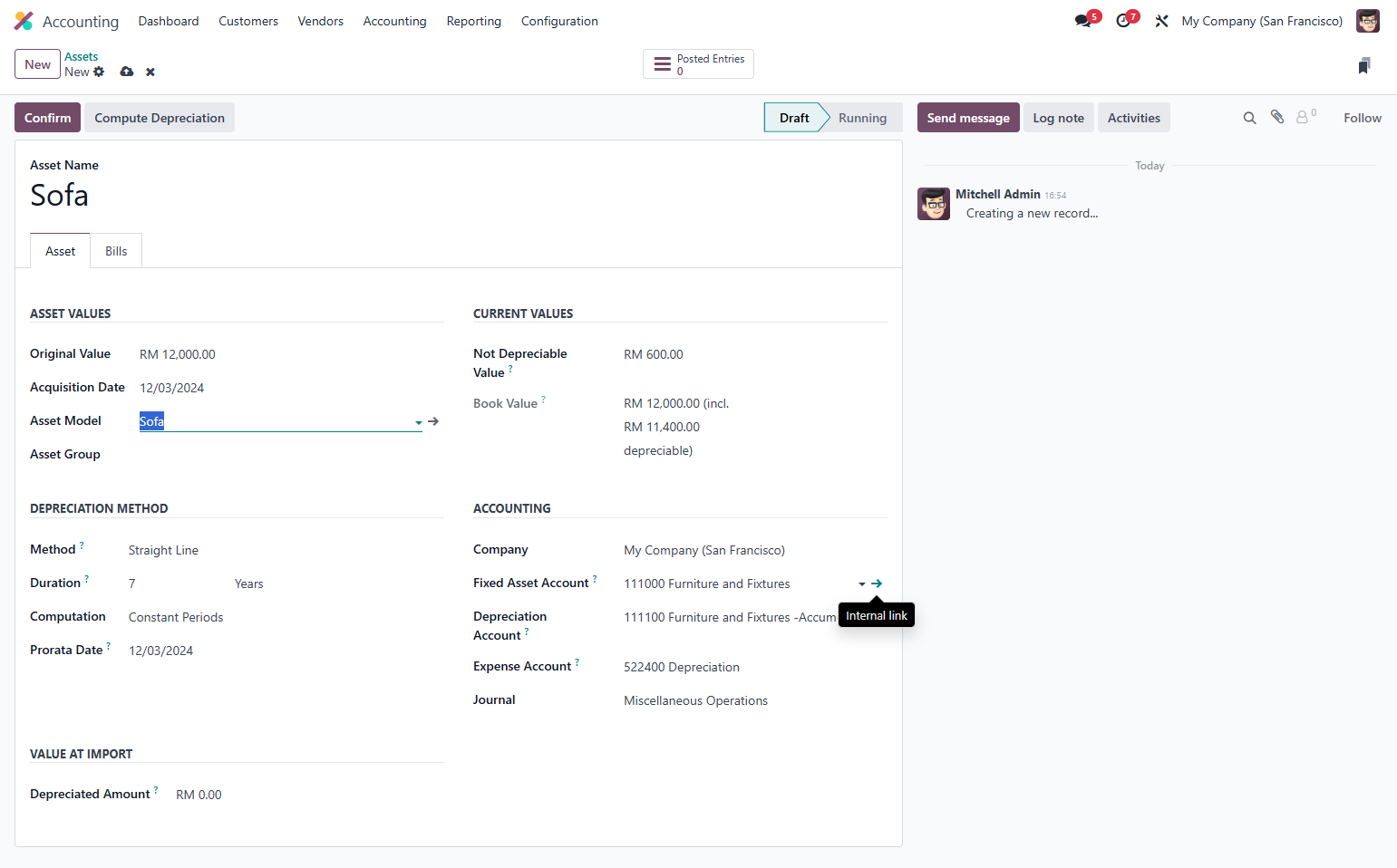Click Send message in chatter
The height and width of the screenshot is (868, 1397).
tap(968, 118)
